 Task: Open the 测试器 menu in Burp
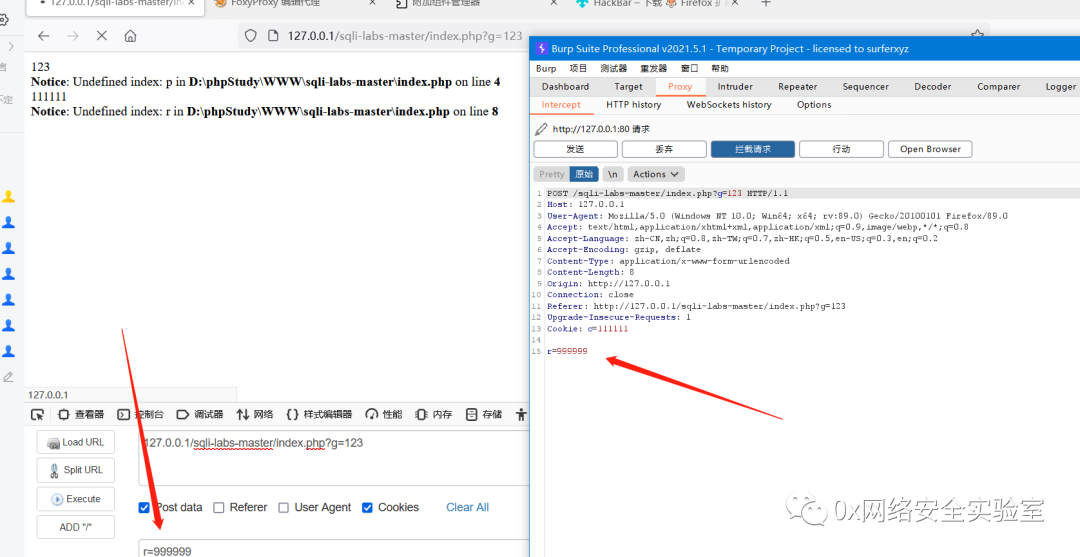(614, 68)
